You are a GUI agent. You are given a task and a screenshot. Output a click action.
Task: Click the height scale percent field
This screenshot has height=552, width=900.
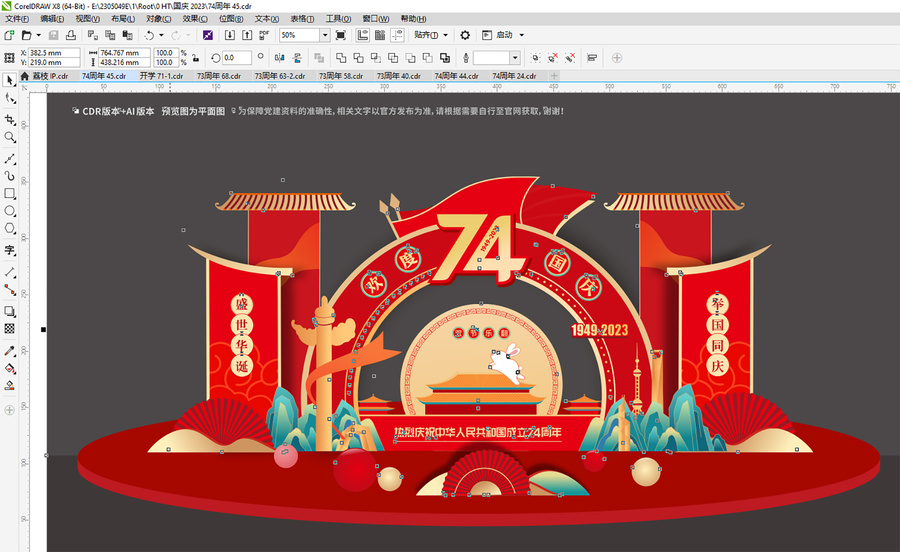coord(166,63)
